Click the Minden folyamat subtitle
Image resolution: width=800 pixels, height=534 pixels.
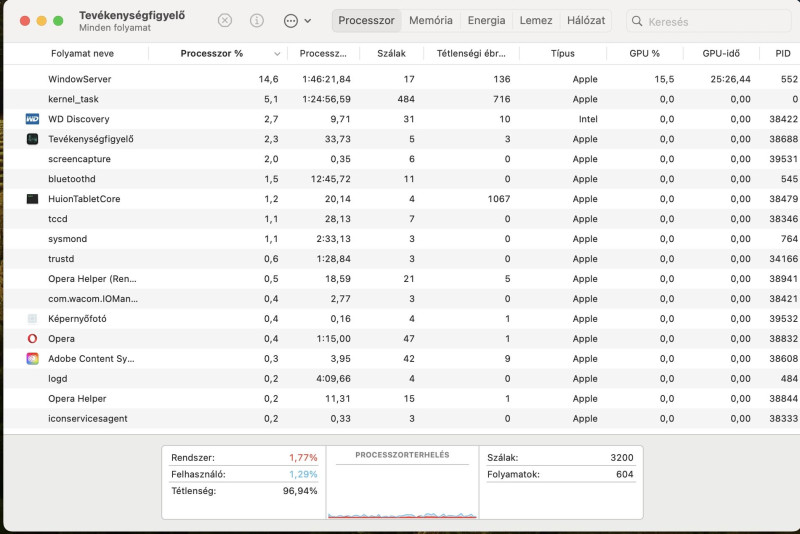point(115,28)
